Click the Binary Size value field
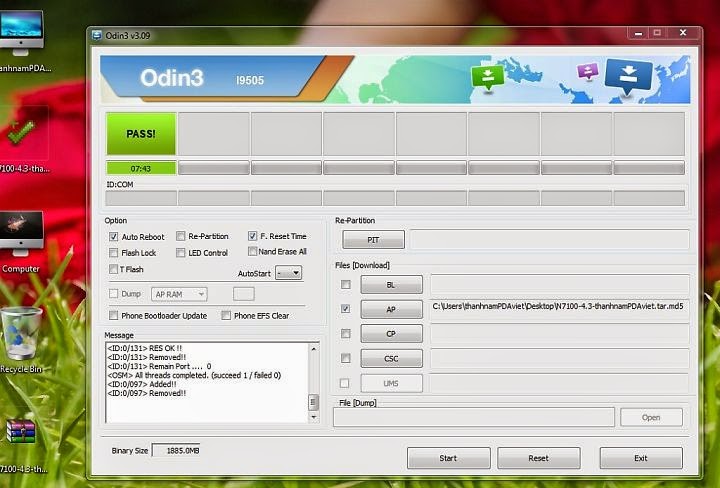The width and height of the screenshot is (720, 488). point(176,450)
